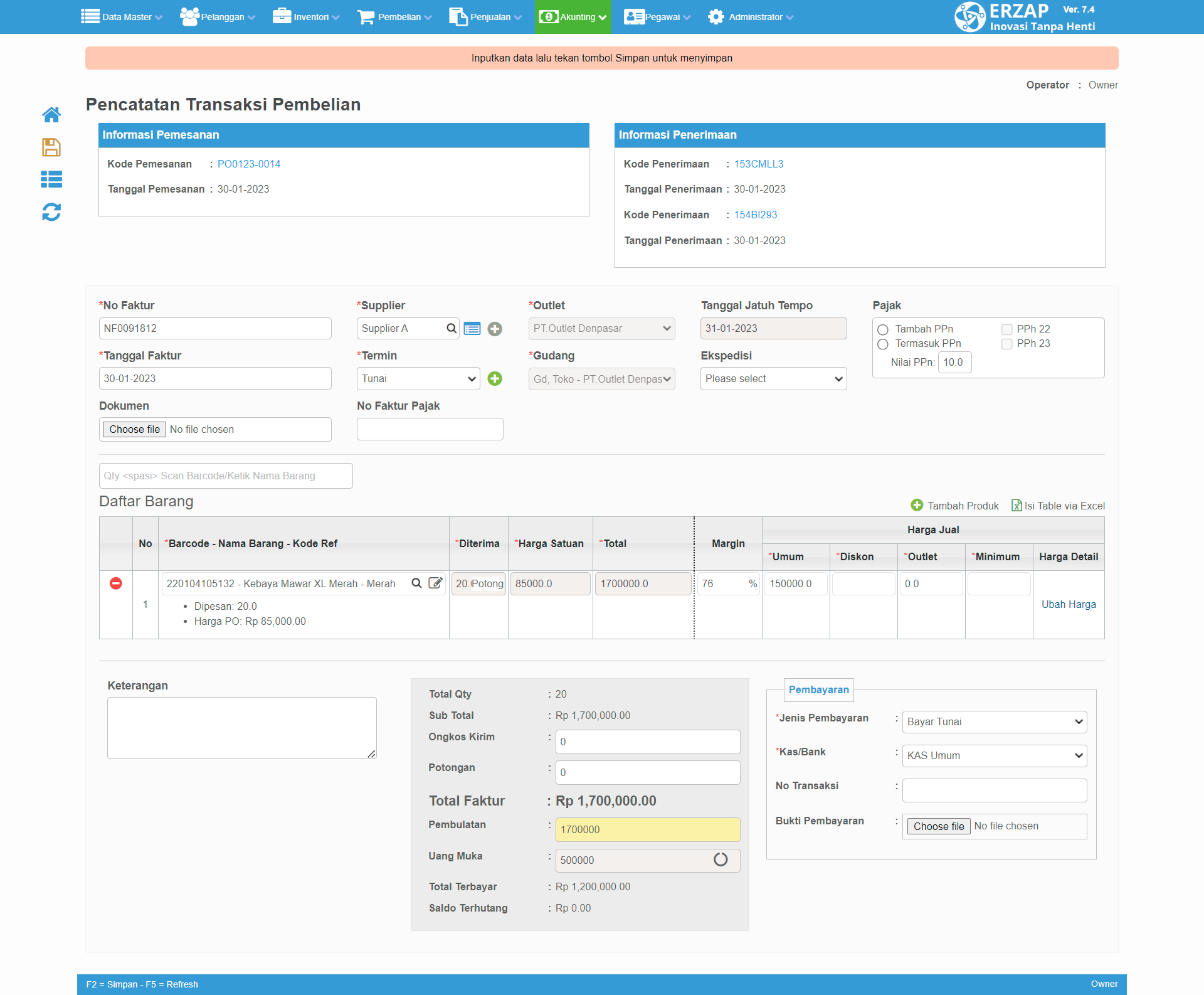The image size is (1204, 995).
Task: Click No Transaksi input field
Action: click(x=995, y=790)
